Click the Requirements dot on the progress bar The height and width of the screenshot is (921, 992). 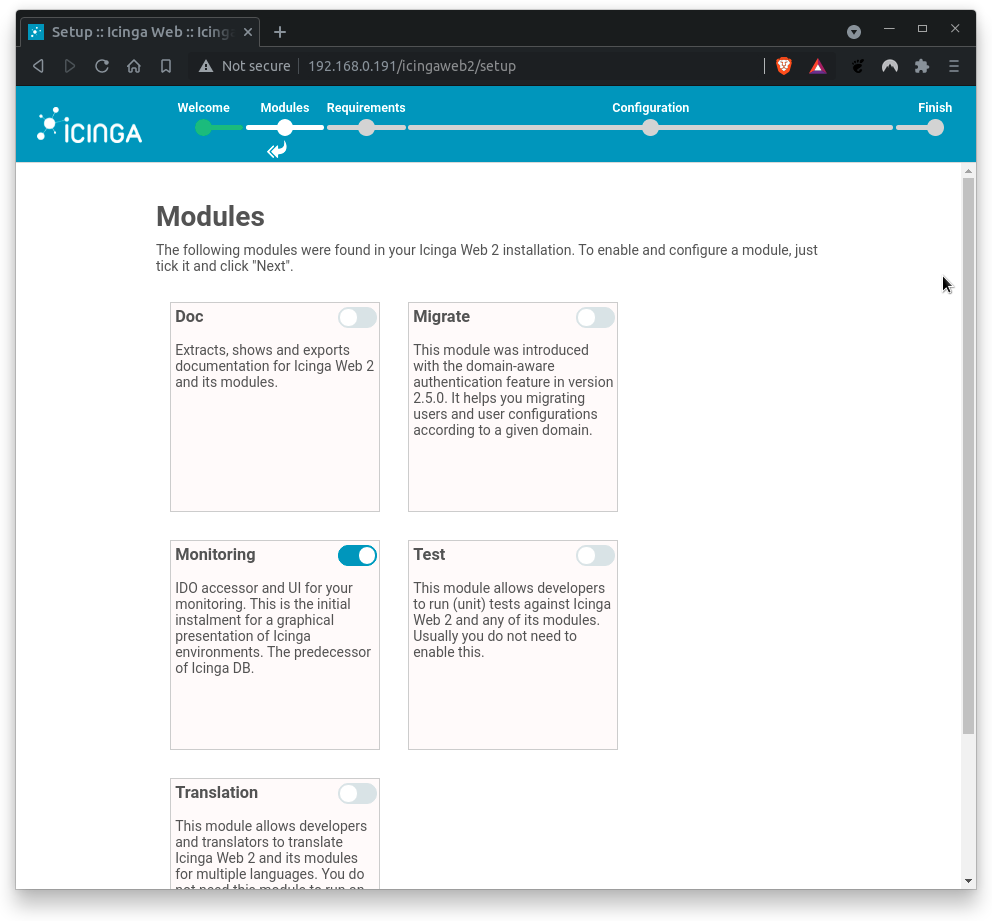pyautogui.click(x=366, y=128)
